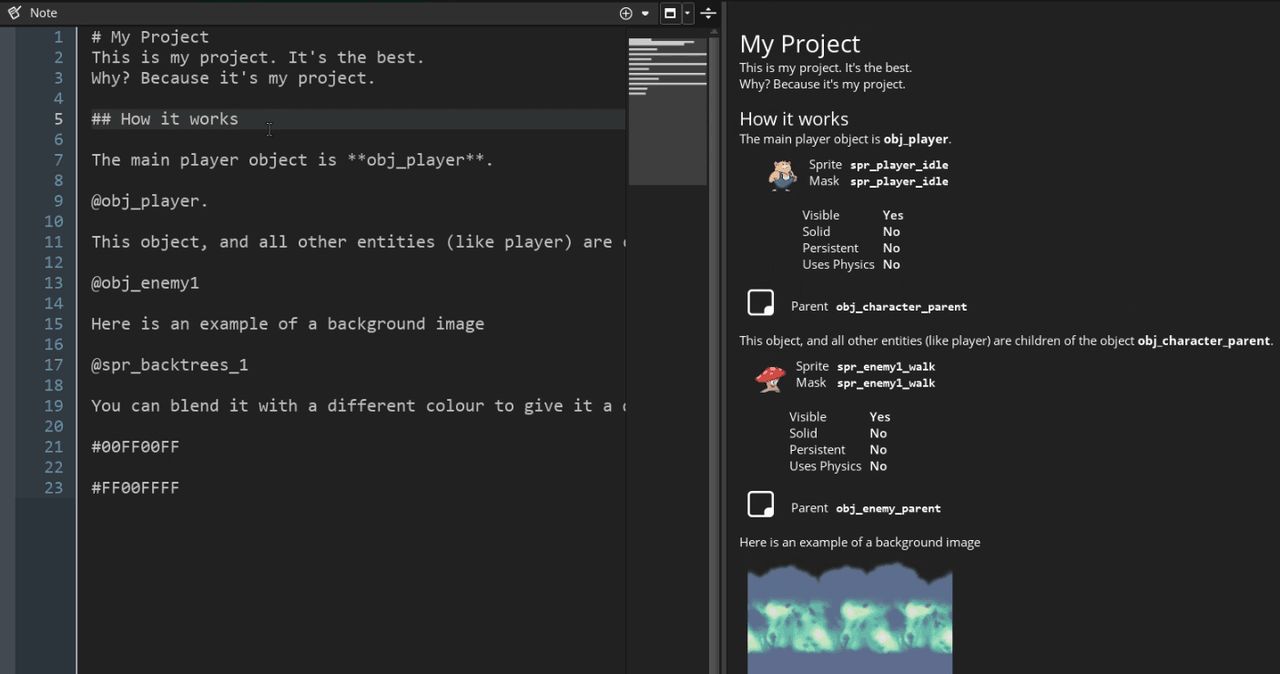Open the obj_character_parent parent link
Screen dimensions: 1280x674
(x=901, y=307)
